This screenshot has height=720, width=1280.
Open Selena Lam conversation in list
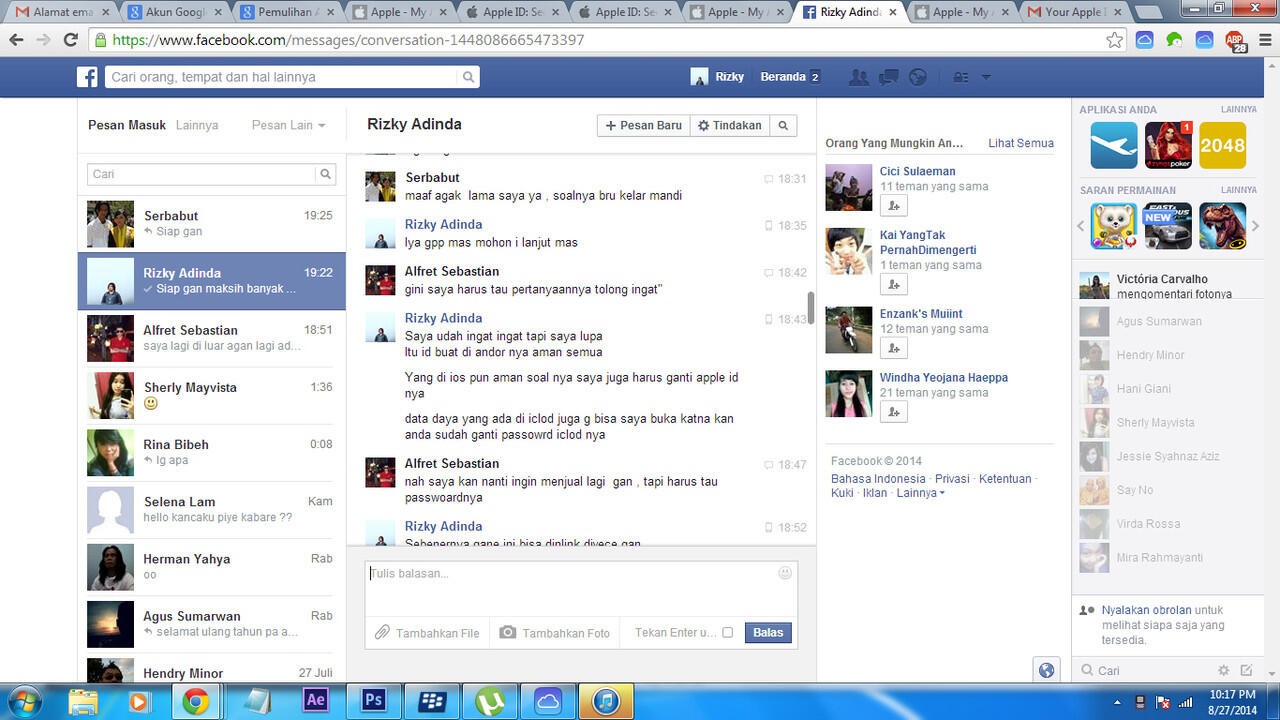click(212, 509)
